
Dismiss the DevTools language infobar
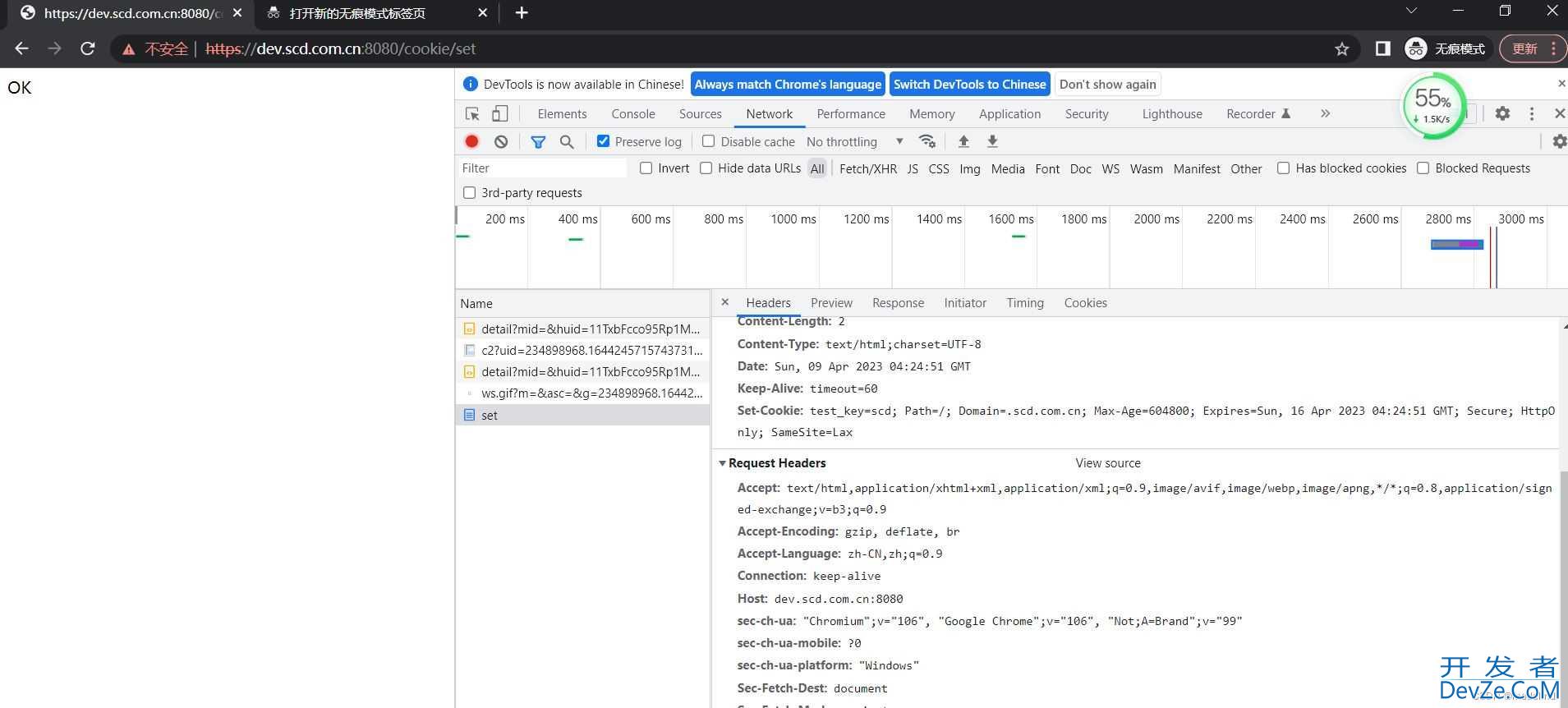(x=1561, y=84)
